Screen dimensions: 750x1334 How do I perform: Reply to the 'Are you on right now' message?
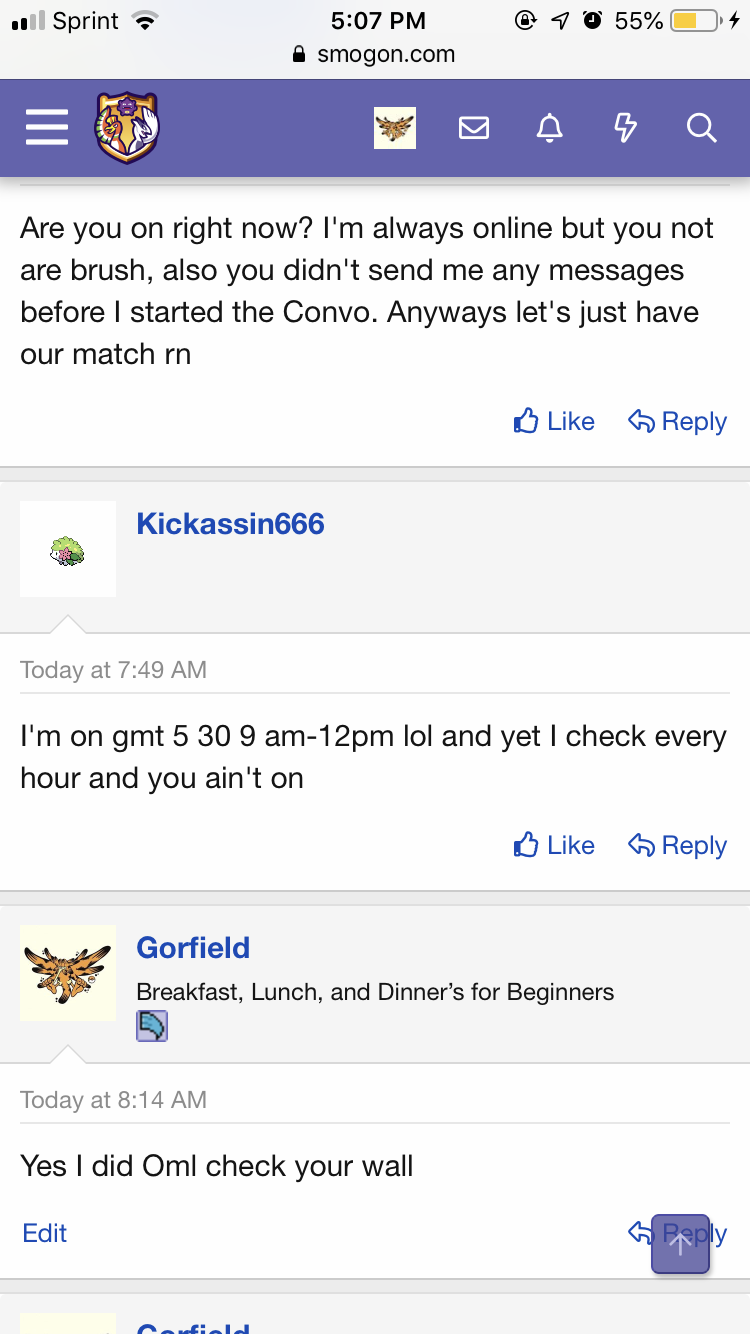pyautogui.click(x=677, y=422)
